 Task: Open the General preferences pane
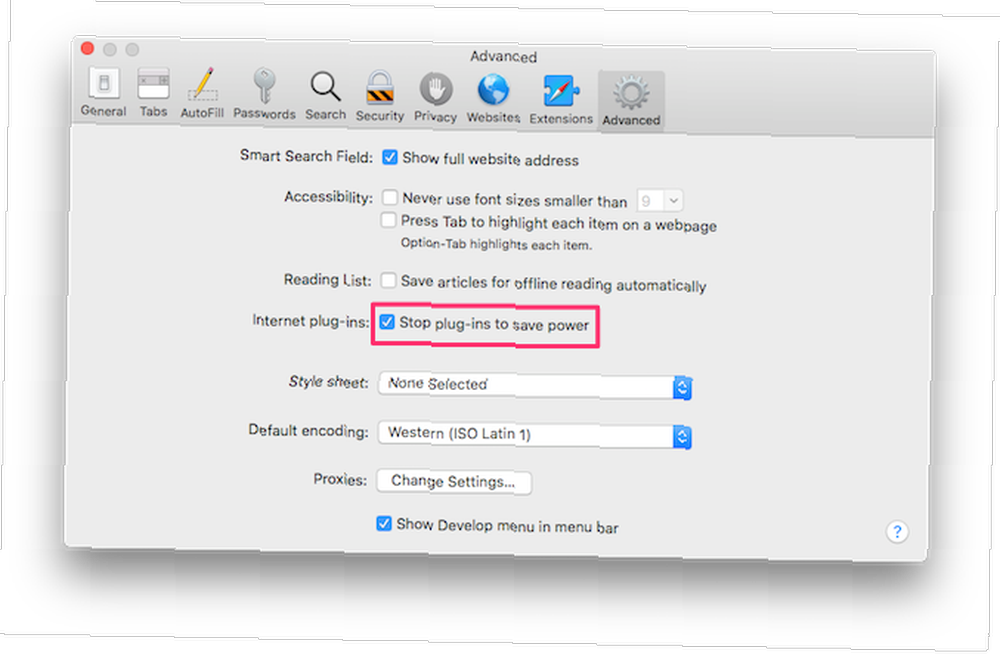(x=103, y=93)
